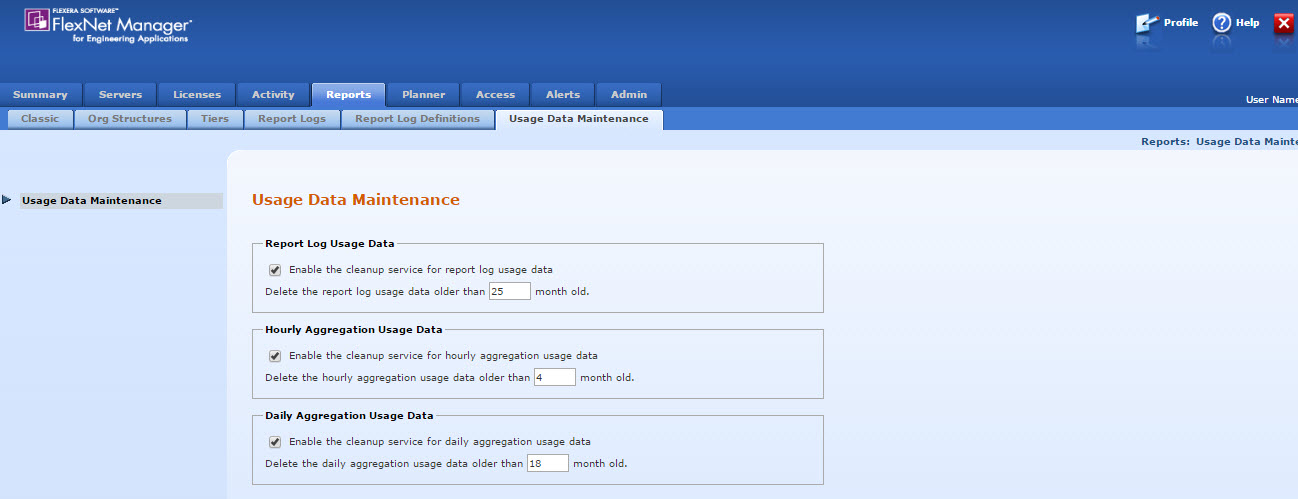Click the Profile icon in the header
The height and width of the screenshot is (499, 1298).
tap(1147, 24)
